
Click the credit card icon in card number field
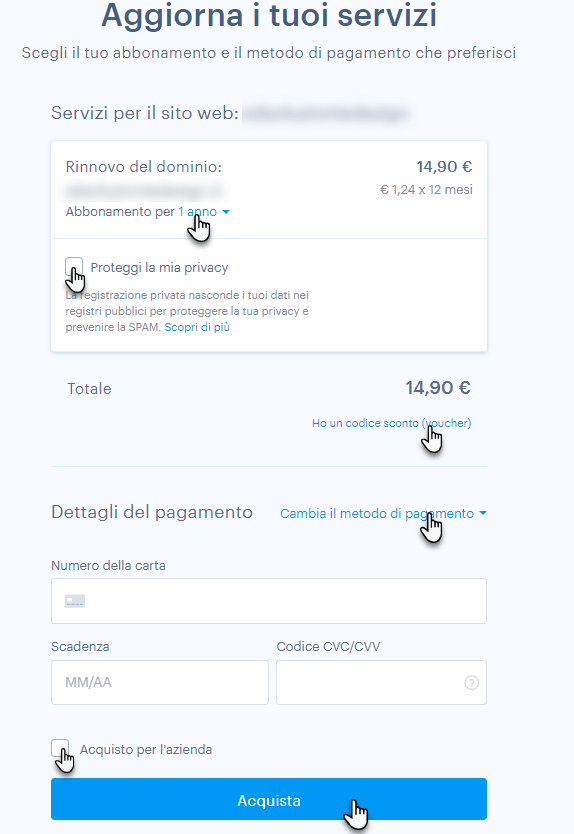point(75,601)
